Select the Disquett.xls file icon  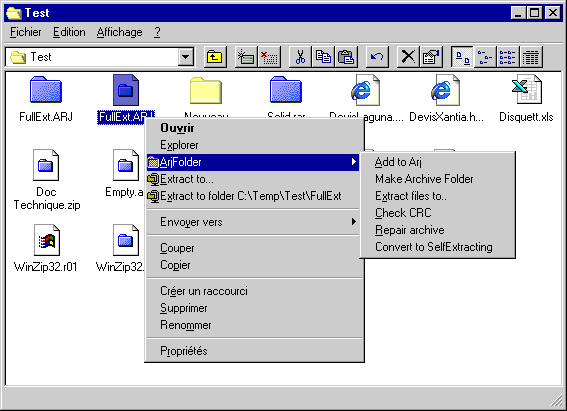(x=526, y=90)
